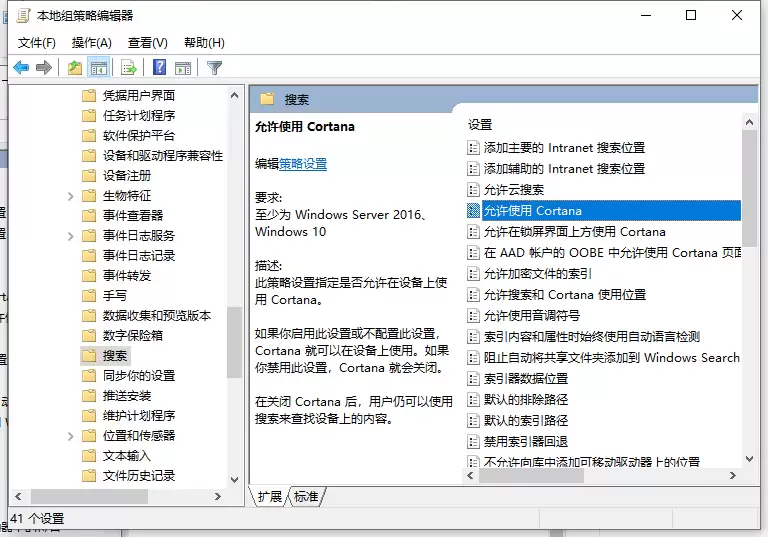Click the folder icon in the 搜索 header
The height and width of the screenshot is (537, 768).
coord(267,99)
